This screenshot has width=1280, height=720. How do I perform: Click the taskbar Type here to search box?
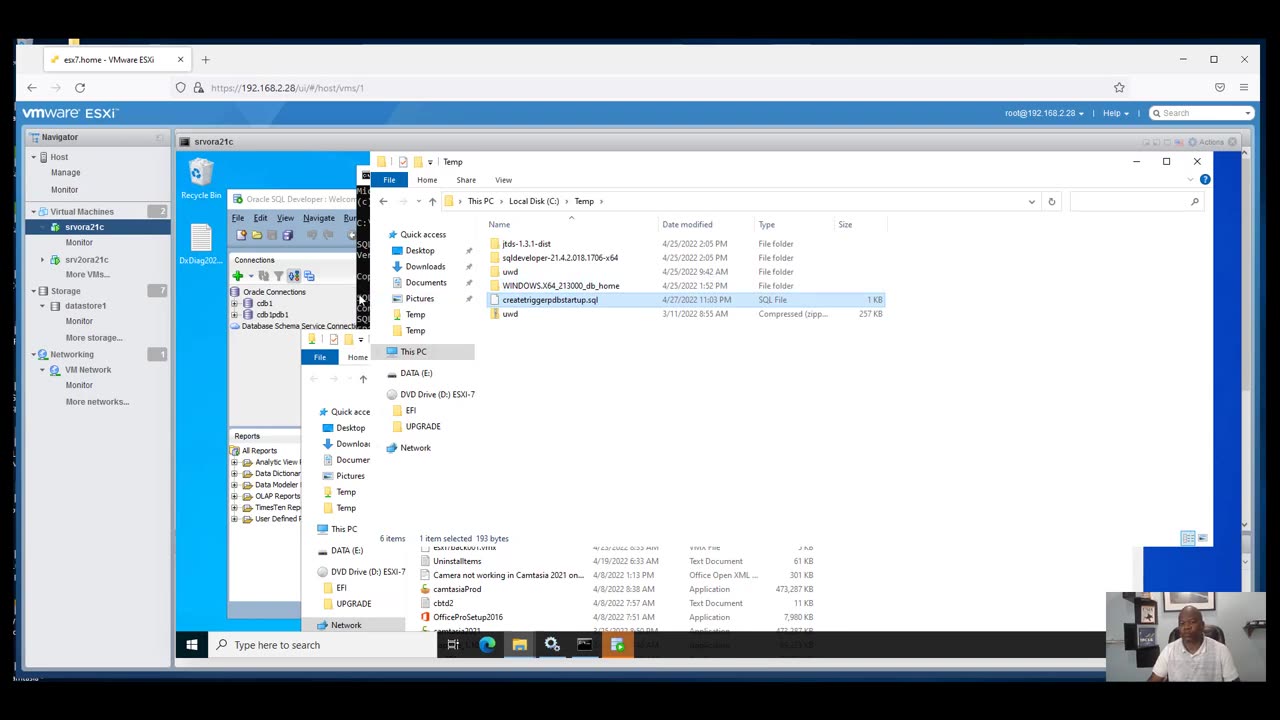click(322, 645)
